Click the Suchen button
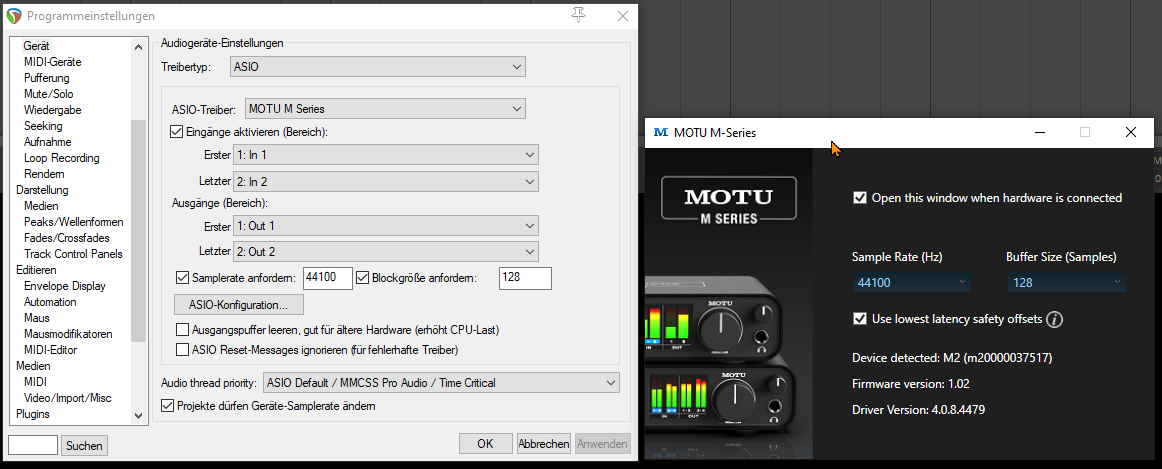Screen dimensions: 1162x469 84,445
